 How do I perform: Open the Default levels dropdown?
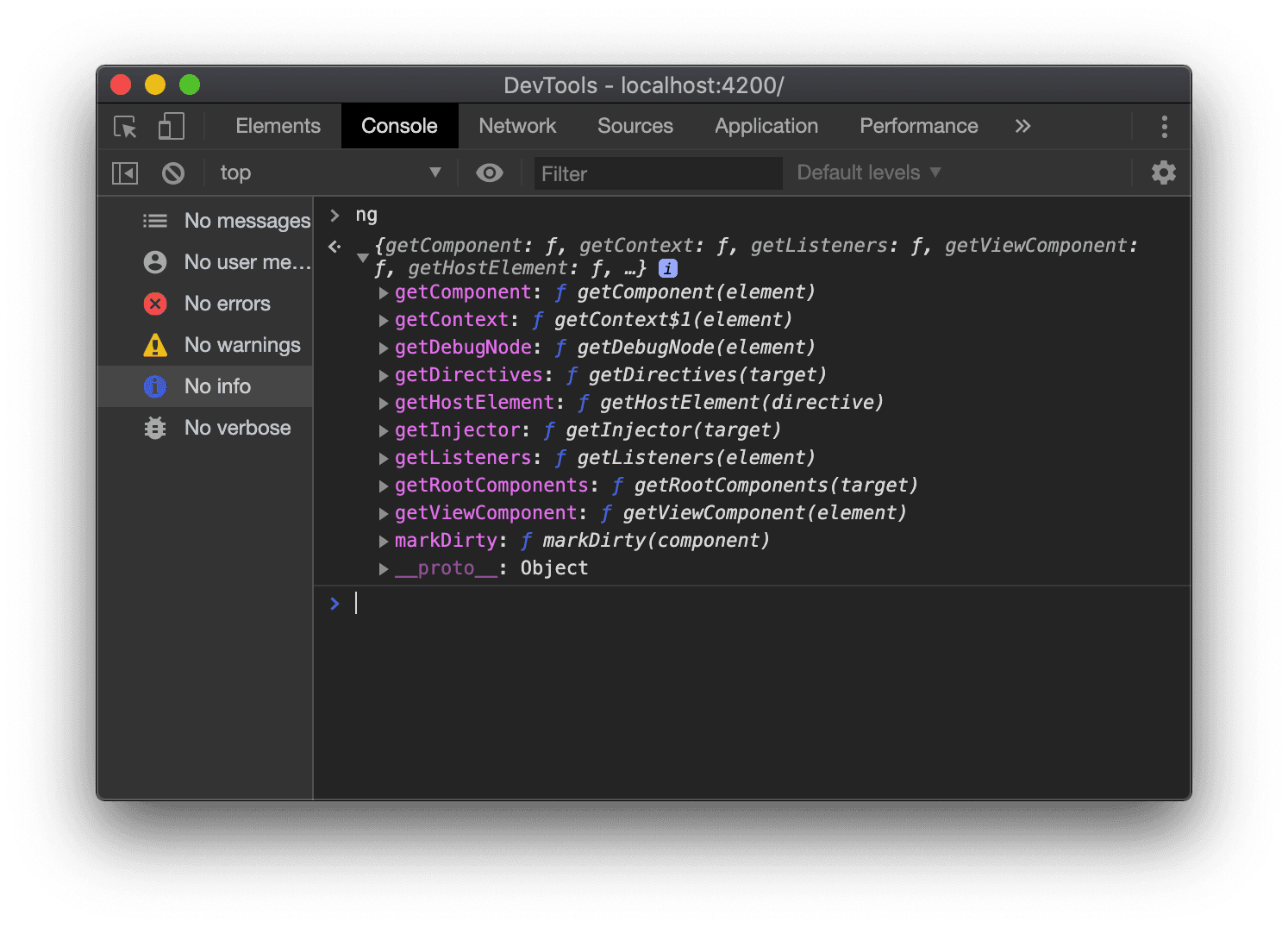tap(869, 173)
